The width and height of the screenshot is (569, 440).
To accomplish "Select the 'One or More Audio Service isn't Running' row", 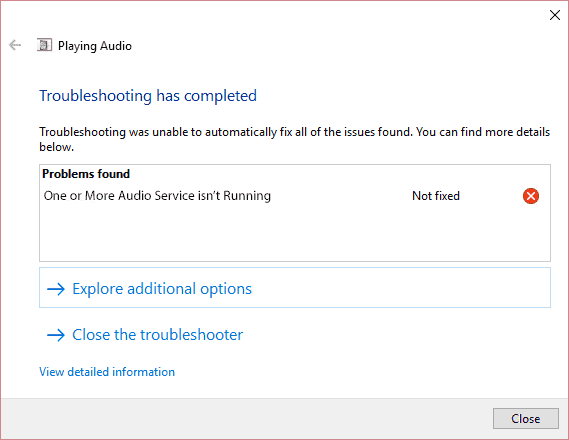I will pyautogui.click(x=295, y=196).
